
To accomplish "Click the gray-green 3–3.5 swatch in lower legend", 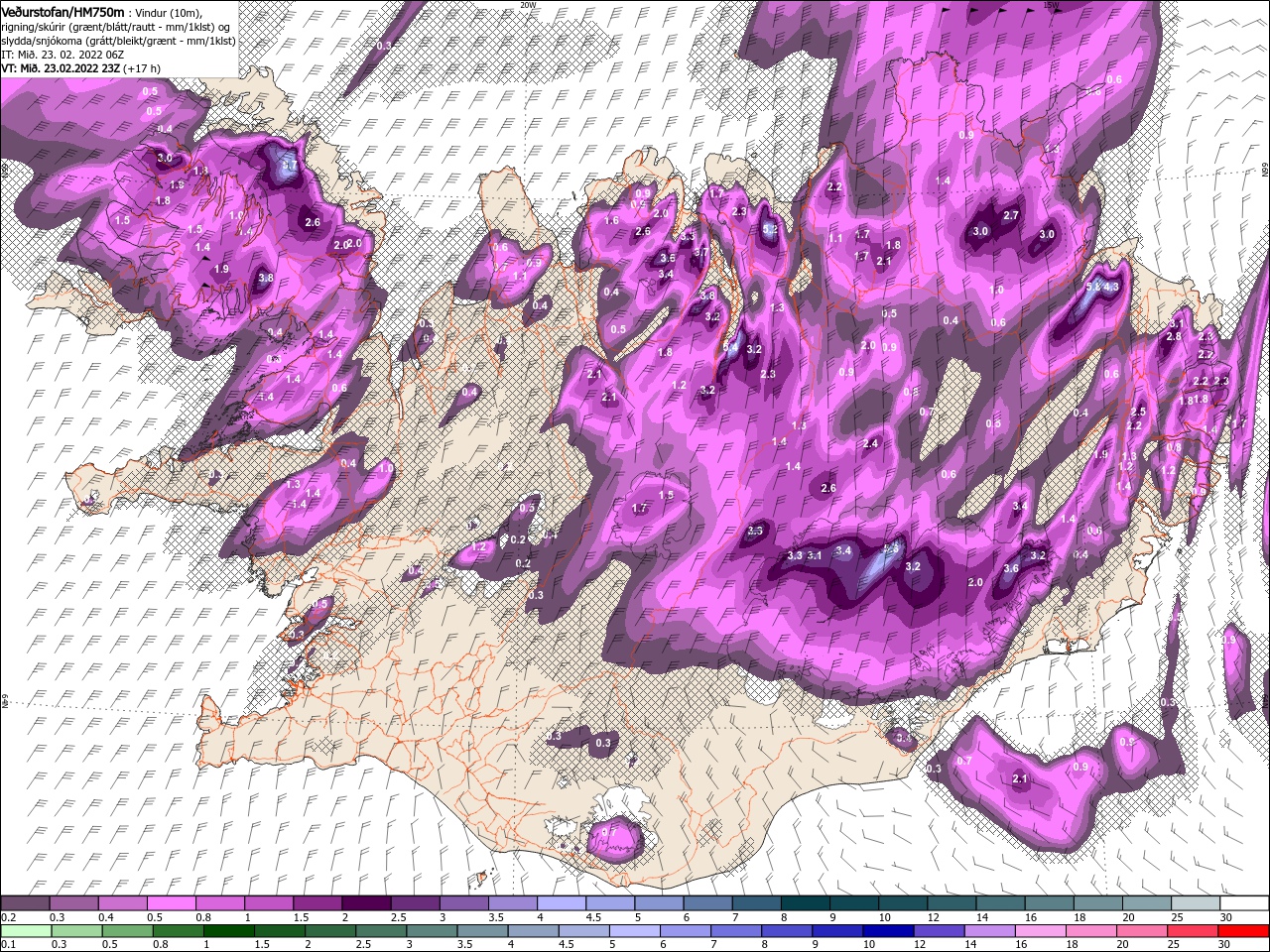I will [x=432, y=931].
